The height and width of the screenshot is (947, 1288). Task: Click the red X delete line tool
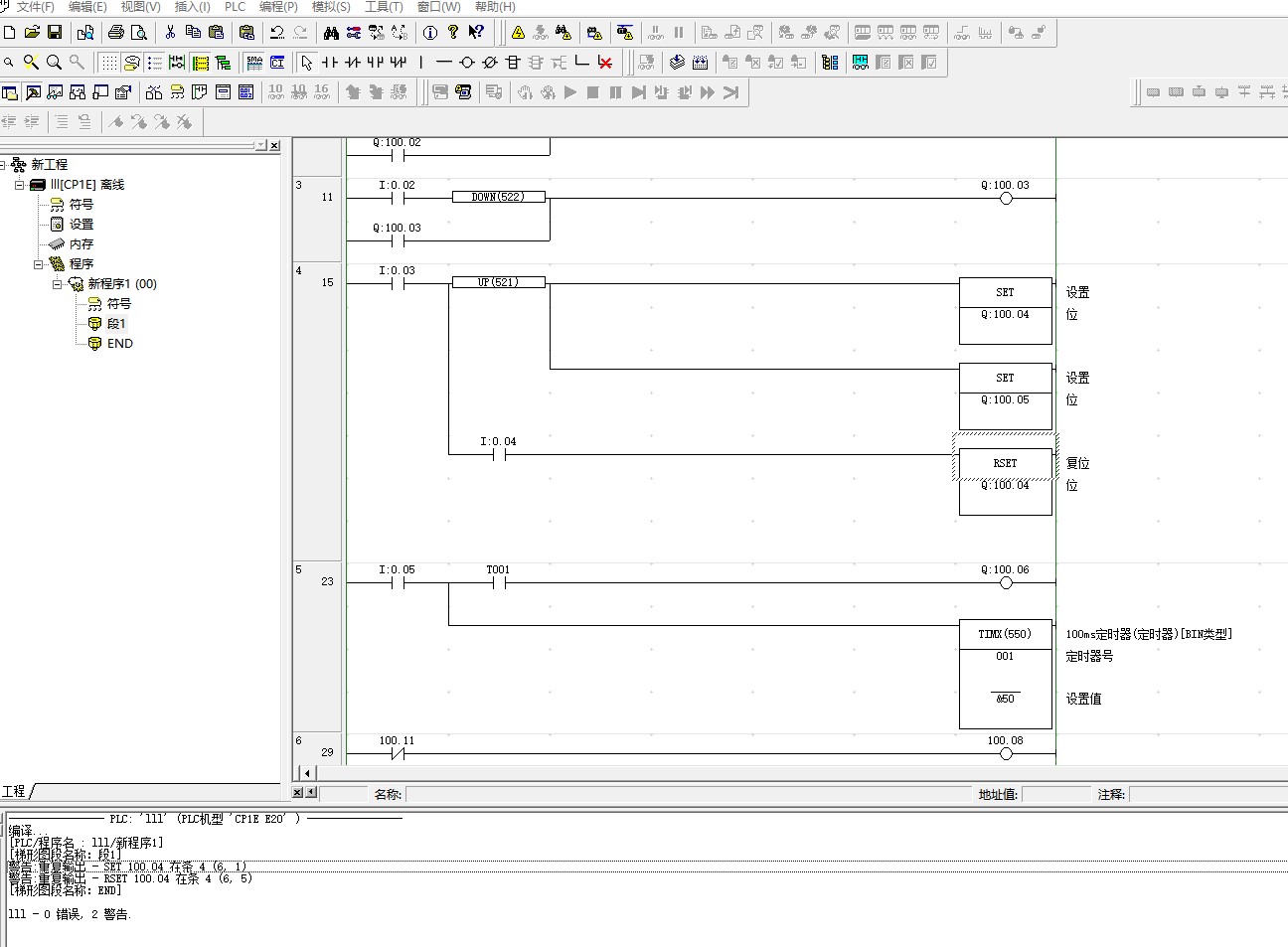[604, 63]
